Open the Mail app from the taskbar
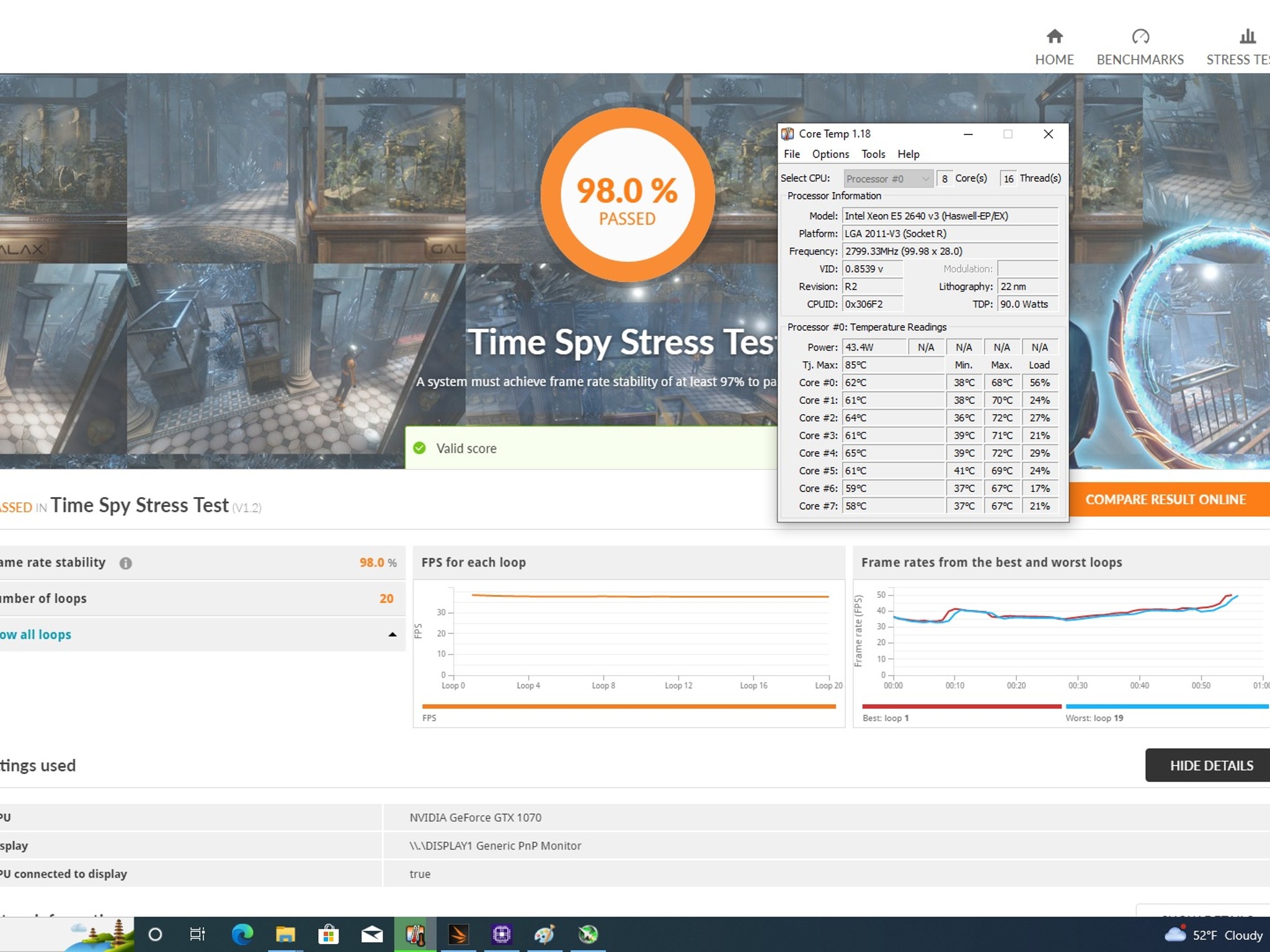The width and height of the screenshot is (1270, 952). 372,935
